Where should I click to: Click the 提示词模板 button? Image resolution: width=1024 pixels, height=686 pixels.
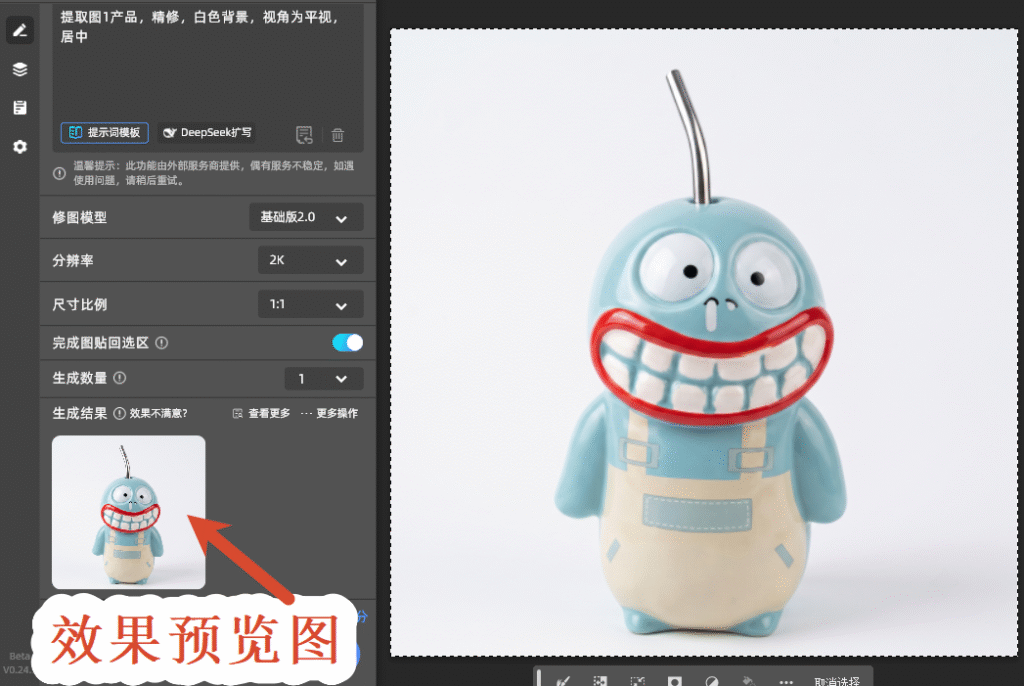tap(104, 133)
